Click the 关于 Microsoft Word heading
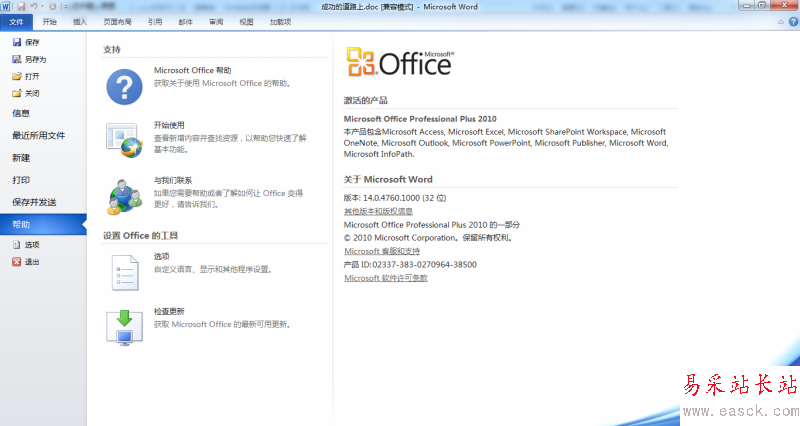The image size is (800, 426). coord(388,180)
